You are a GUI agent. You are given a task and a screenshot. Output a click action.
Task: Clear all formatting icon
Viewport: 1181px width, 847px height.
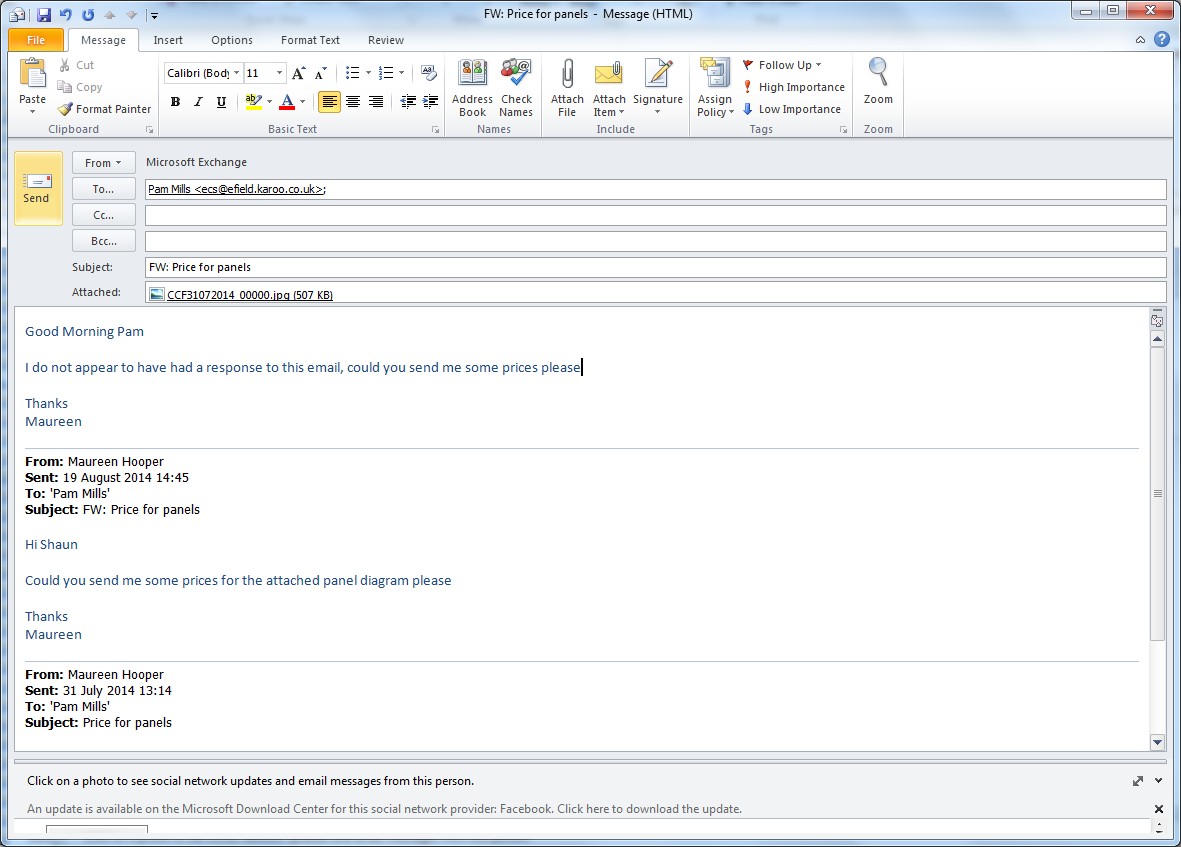[429, 73]
